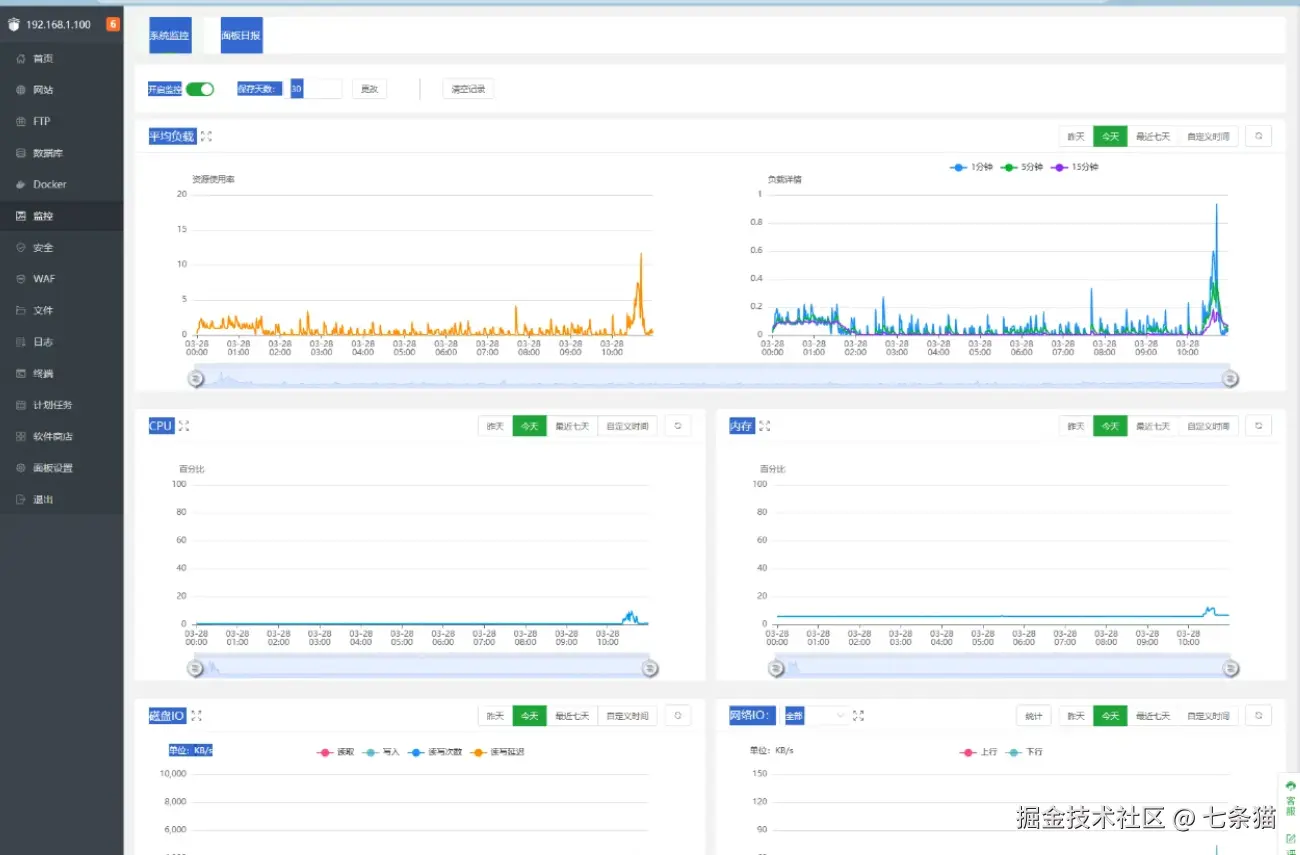Click the orange notification badge 6
Viewport: 1300px width, 855px height.
[x=113, y=24]
